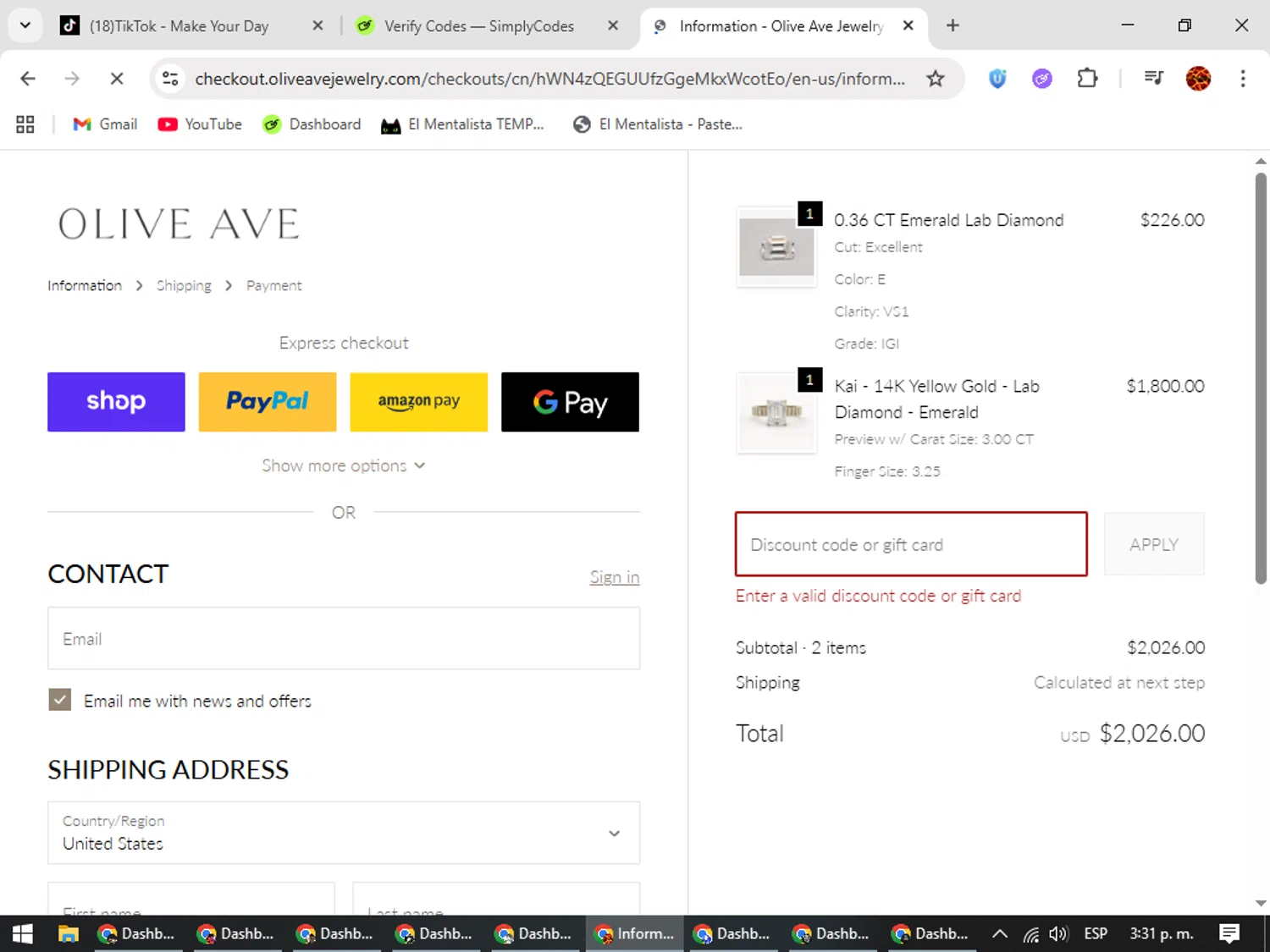Click the scrollbar down arrow
The width and height of the screenshot is (1270, 952).
tap(1261, 903)
